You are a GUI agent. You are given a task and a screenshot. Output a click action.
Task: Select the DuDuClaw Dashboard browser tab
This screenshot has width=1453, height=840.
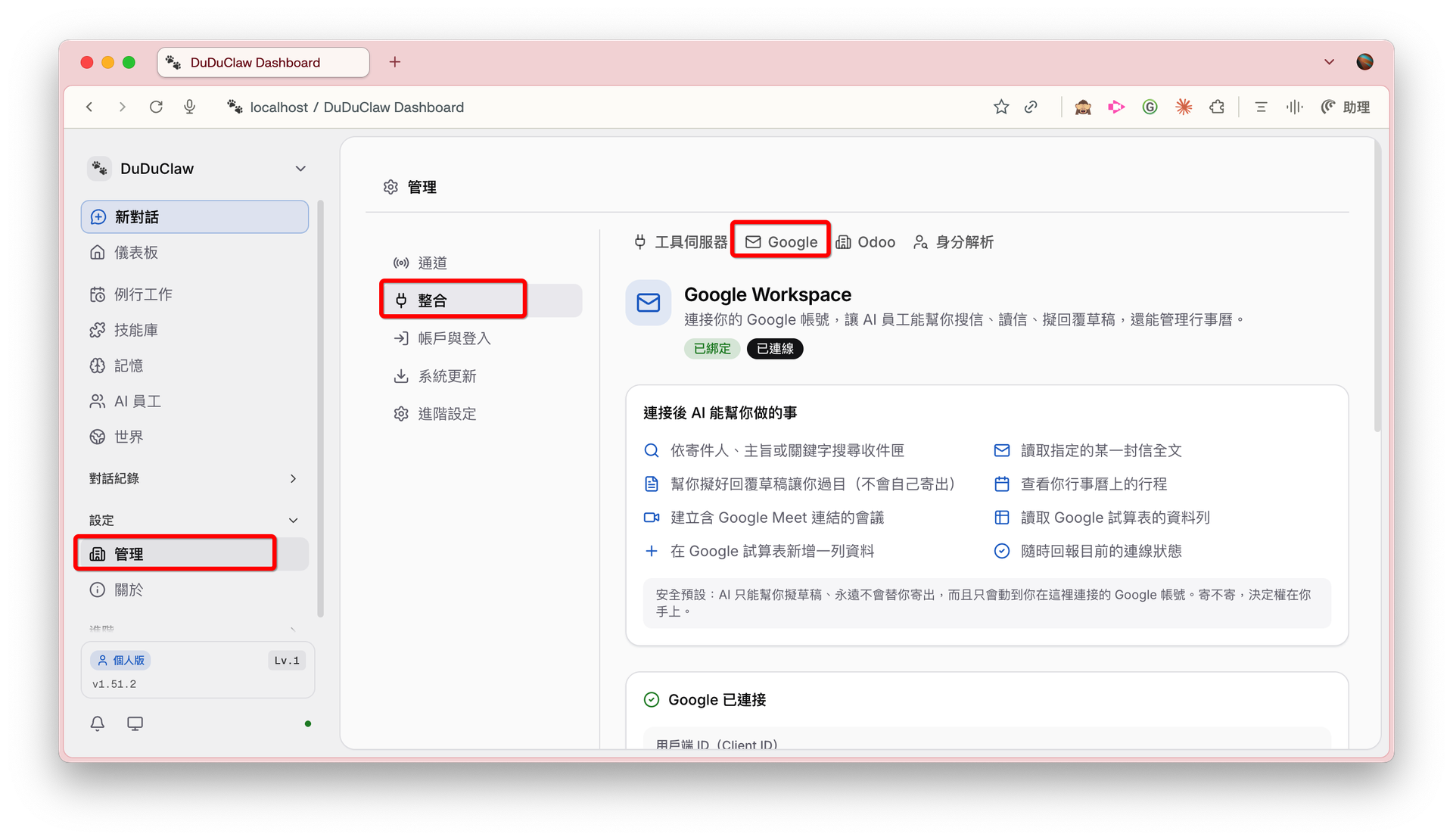pyautogui.click(x=263, y=63)
